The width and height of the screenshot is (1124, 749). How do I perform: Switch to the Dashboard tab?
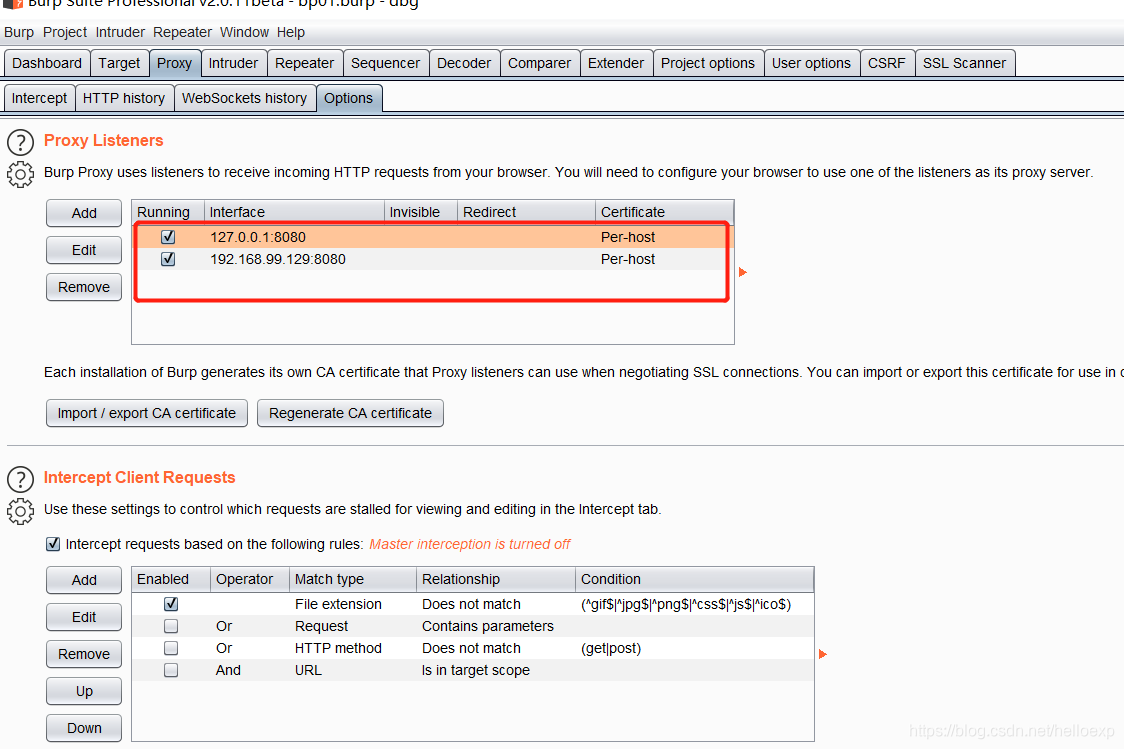[47, 63]
